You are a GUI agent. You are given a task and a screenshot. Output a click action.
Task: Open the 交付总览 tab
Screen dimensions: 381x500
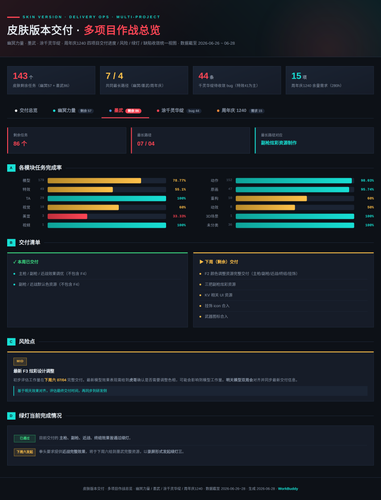pyautogui.click(x=26, y=110)
